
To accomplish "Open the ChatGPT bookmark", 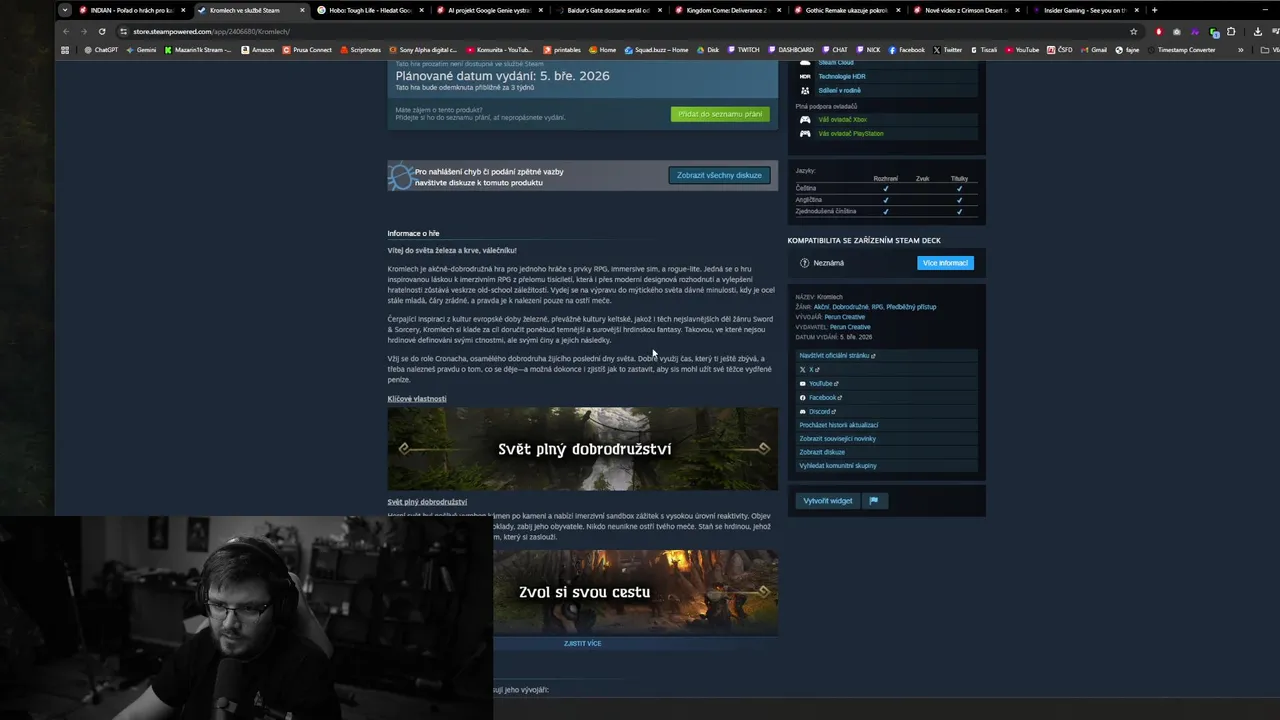I will click(101, 50).
